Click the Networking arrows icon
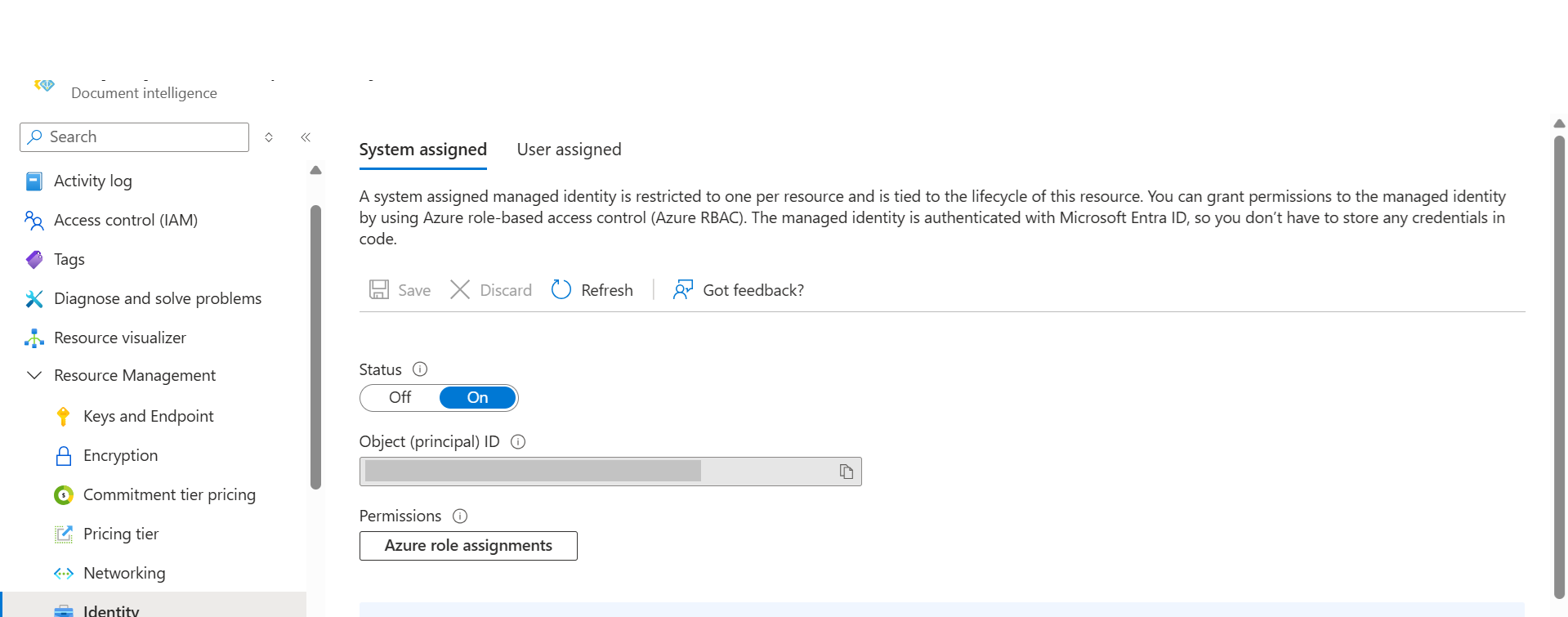1568x617 pixels. [64, 574]
